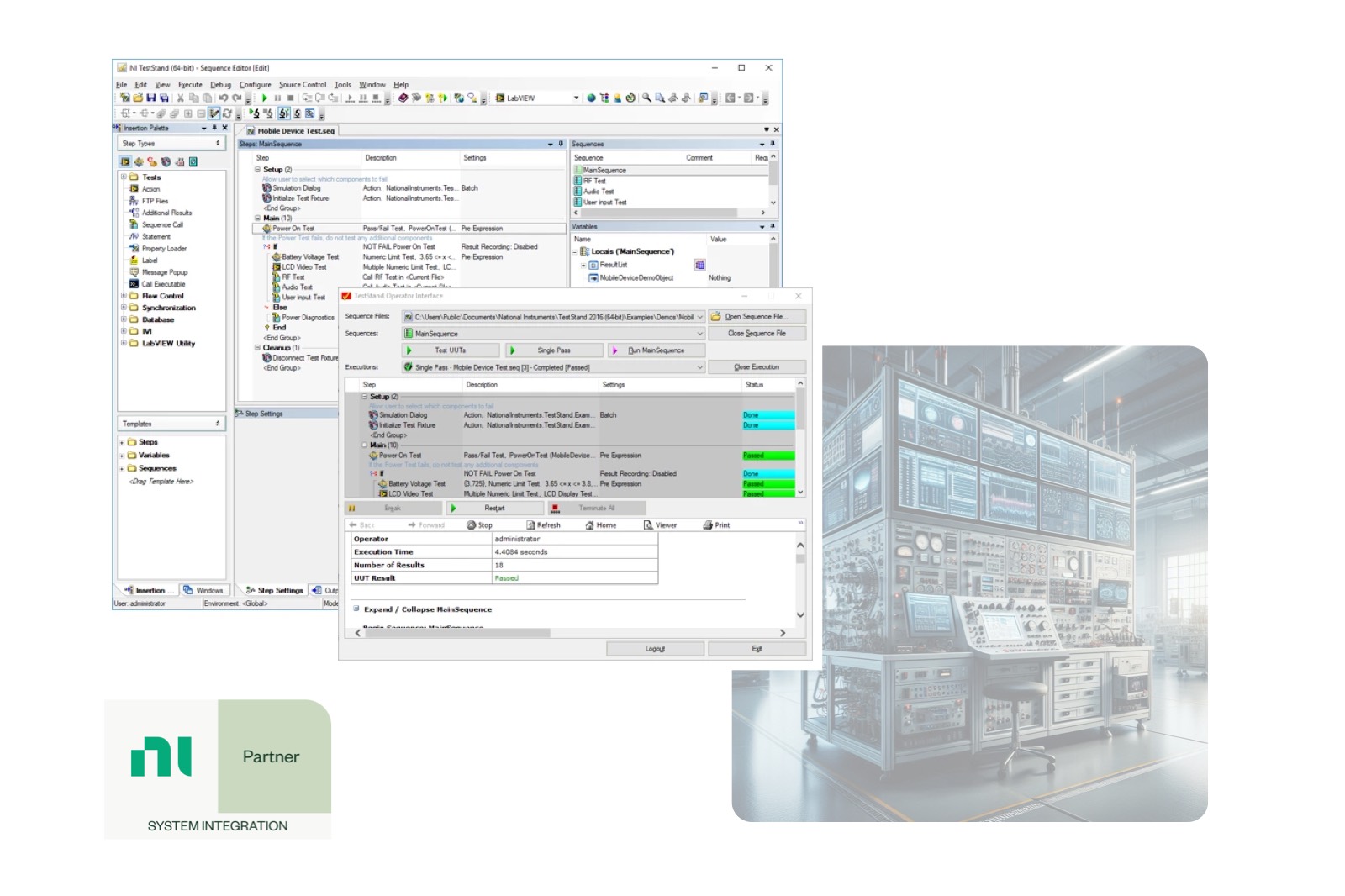Click the RF Test sequence icon
Screen dimensions: 1345x896
[578, 181]
